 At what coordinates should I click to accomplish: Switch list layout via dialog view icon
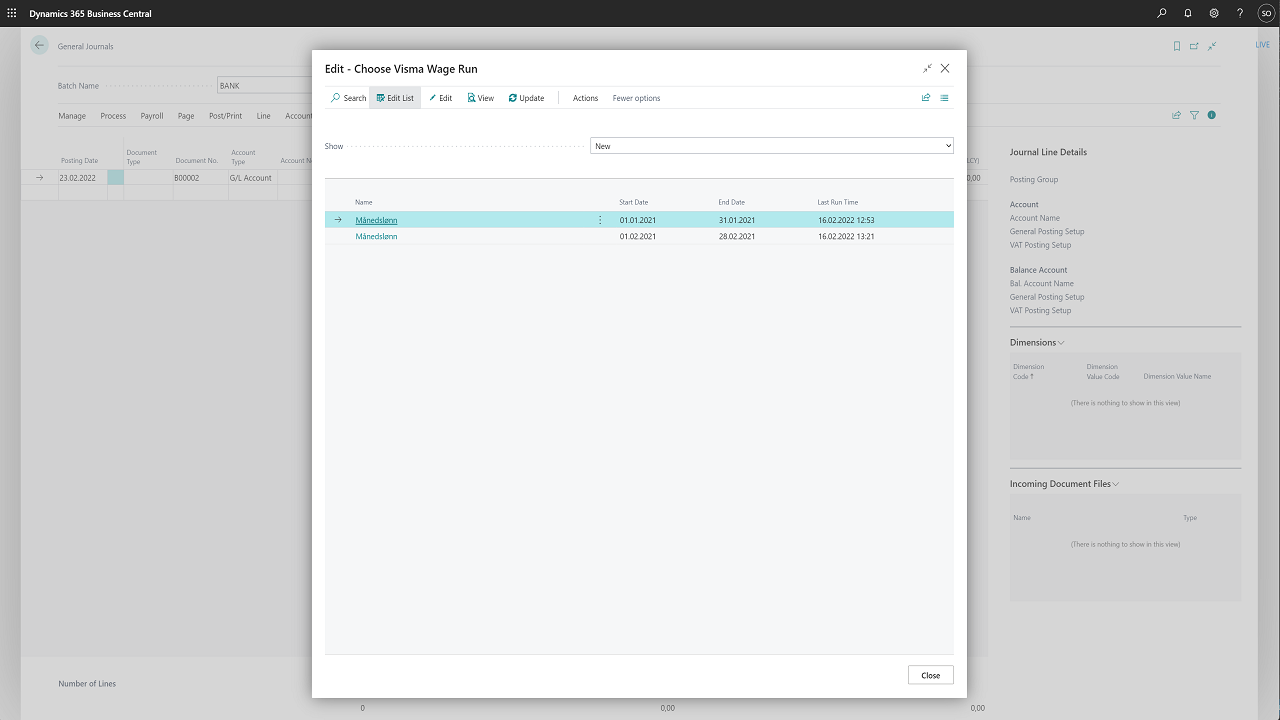pyautogui.click(x=944, y=98)
